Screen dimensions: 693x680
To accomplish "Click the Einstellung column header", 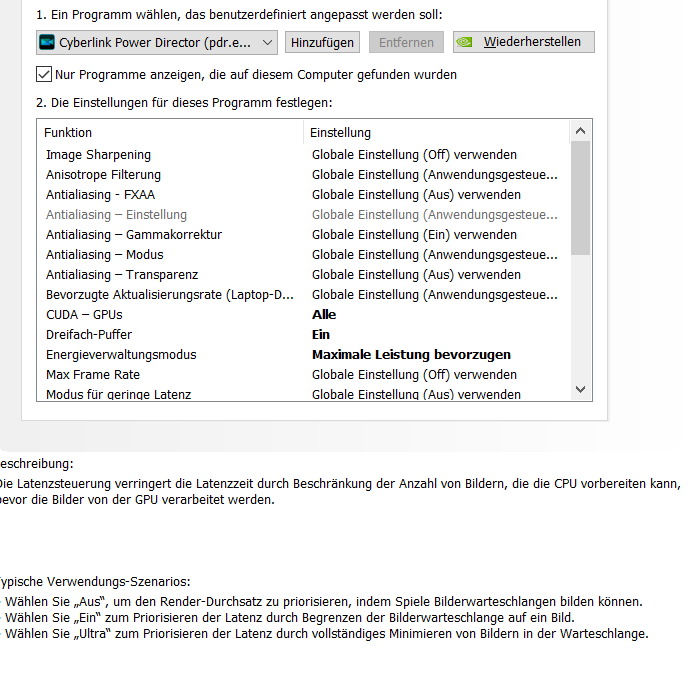I will 437,133.
